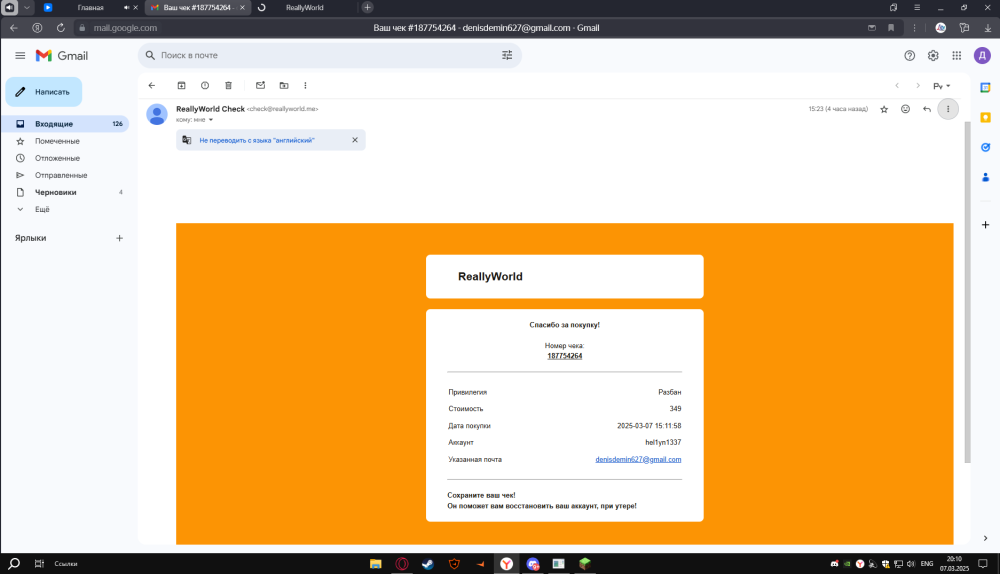Reply to the email arrow icon
Viewport: 1000px width, 574px height.
(927, 109)
